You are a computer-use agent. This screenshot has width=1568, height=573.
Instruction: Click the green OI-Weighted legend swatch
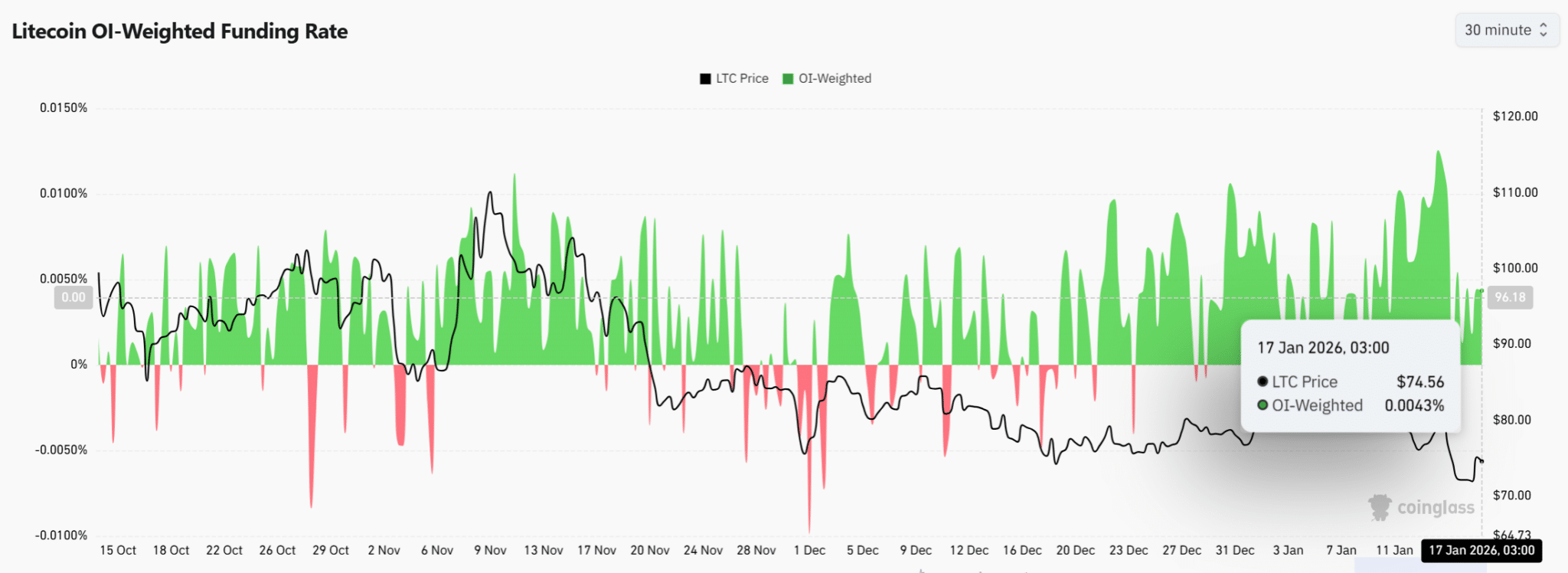(x=788, y=79)
